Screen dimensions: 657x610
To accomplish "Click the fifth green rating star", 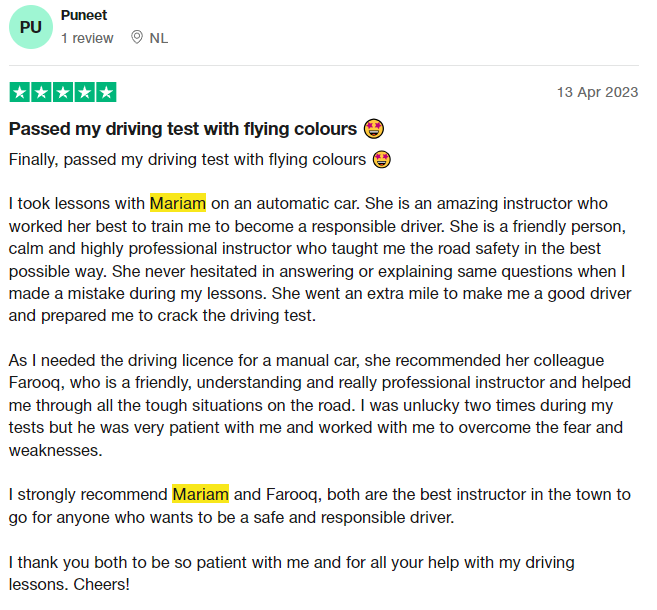I will [106, 92].
